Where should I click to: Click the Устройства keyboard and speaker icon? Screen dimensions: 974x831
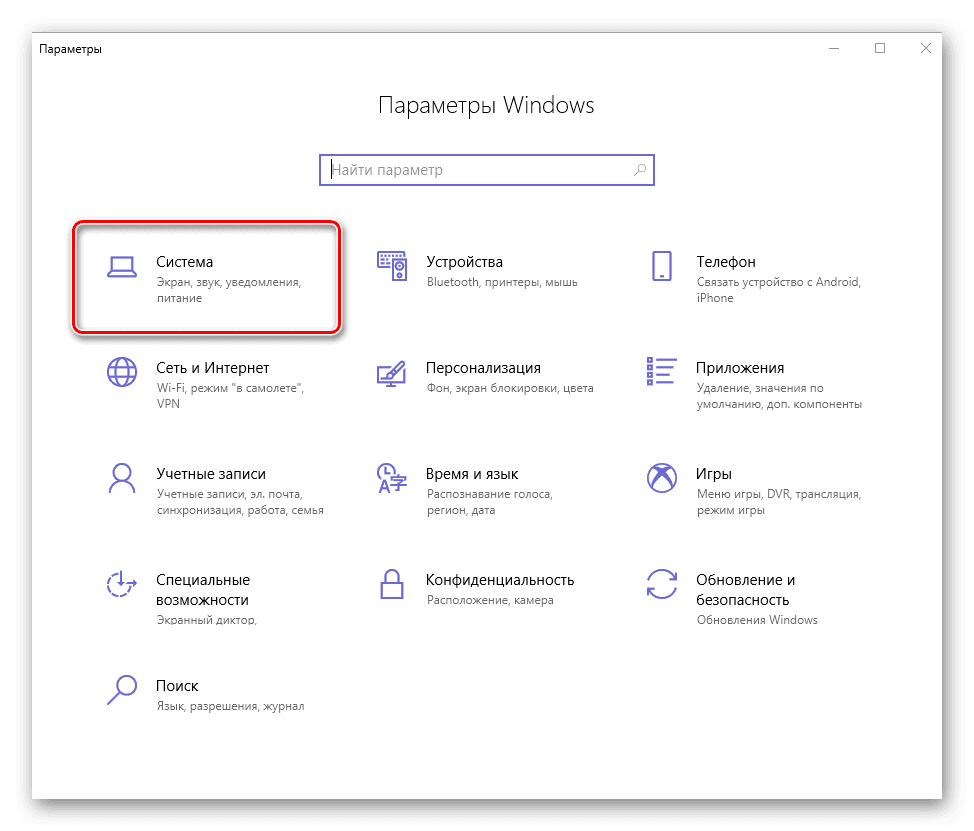[x=392, y=266]
